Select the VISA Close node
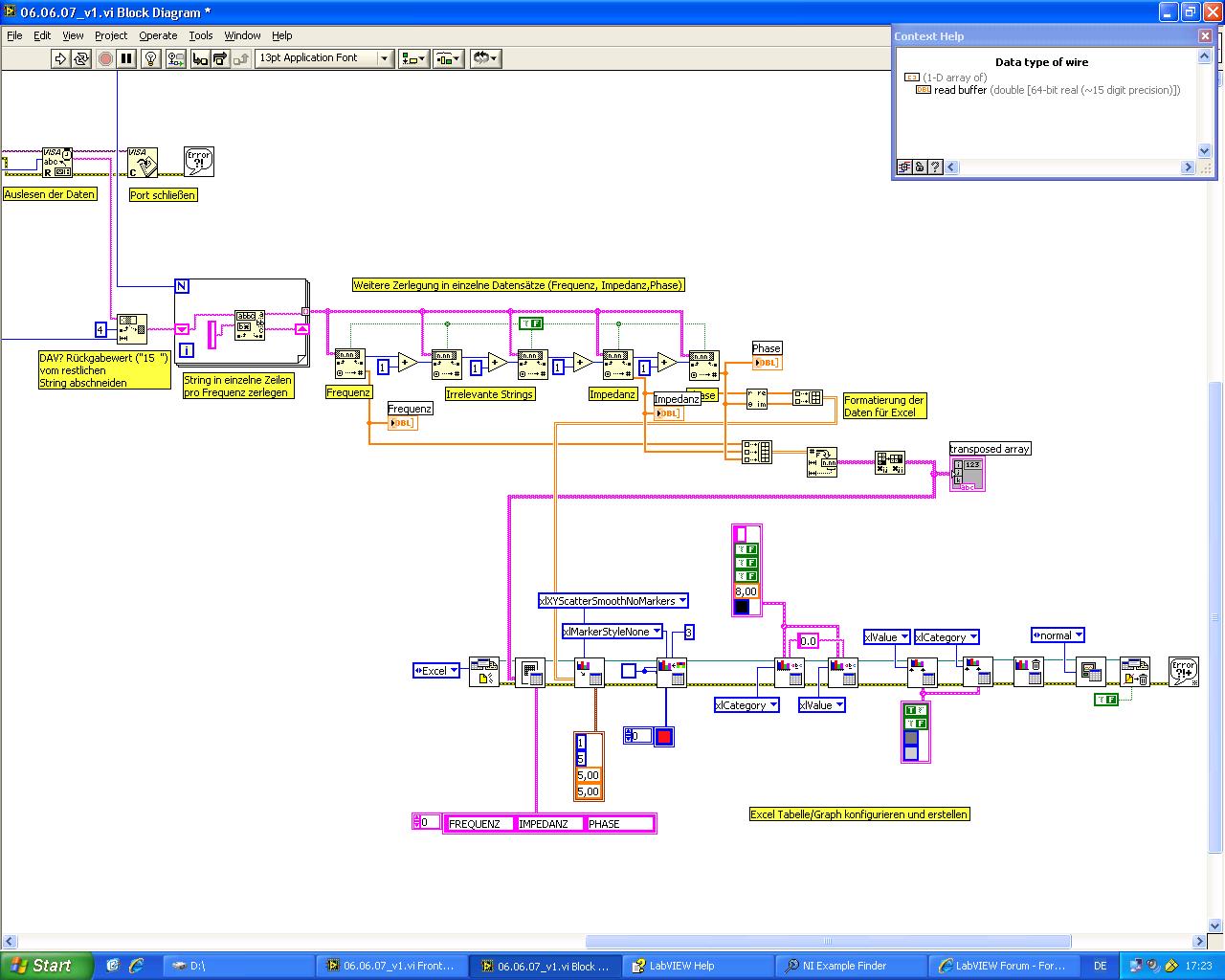The image size is (1225, 980). tap(143, 163)
